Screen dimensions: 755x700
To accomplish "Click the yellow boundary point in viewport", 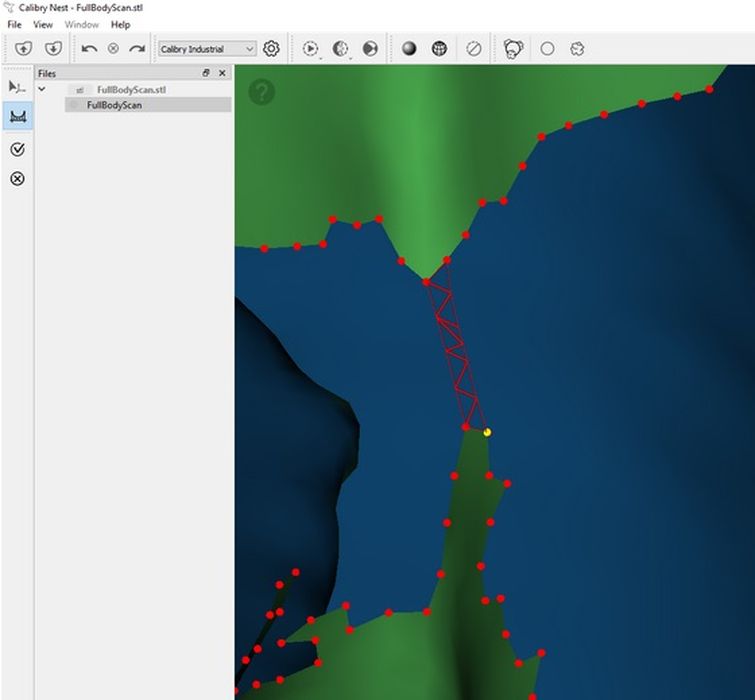I will (487, 432).
